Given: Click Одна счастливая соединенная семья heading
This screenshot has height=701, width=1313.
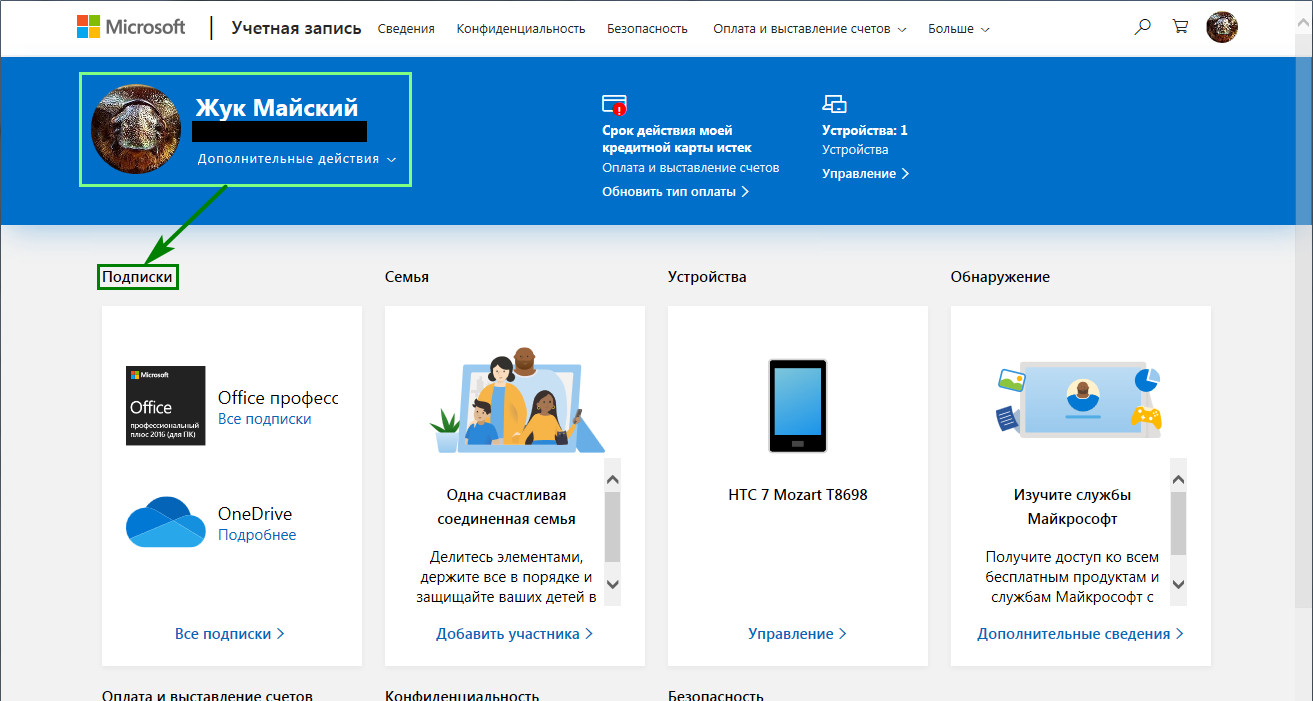Looking at the screenshot, I should (x=507, y=507).
